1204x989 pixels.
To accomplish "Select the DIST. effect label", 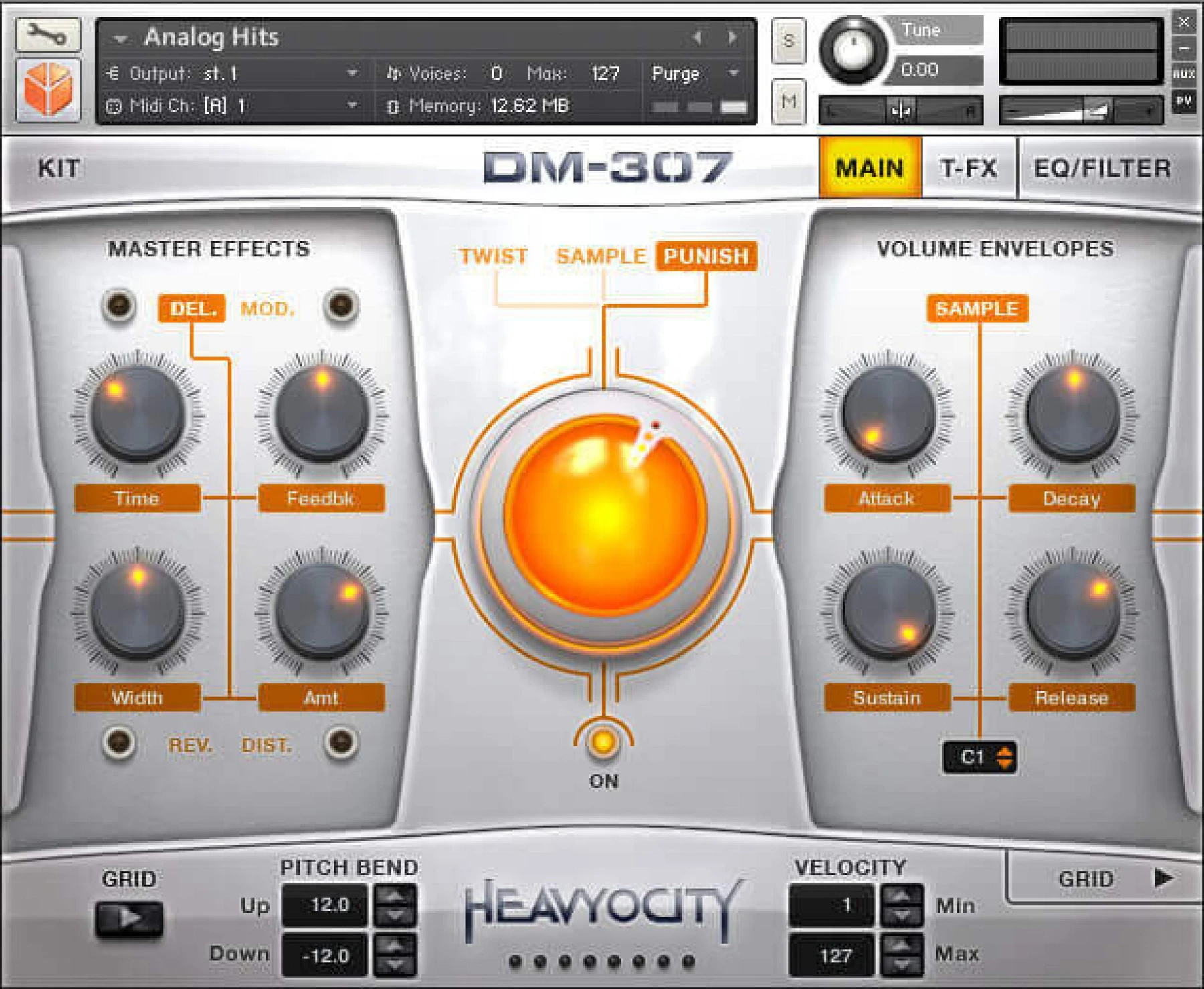I will [x=267, y=745].
